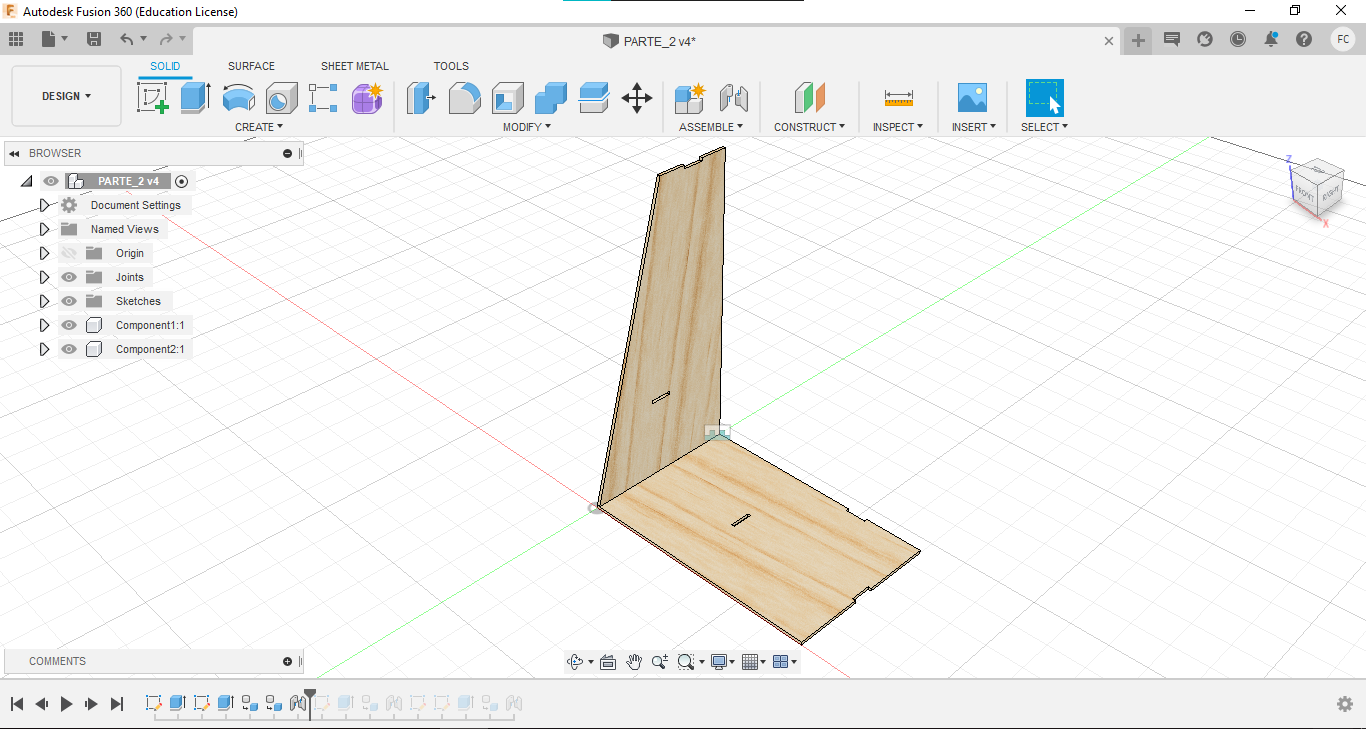Expand the Component2:1 node
The image size is (1366, 729).
click(44, 349)
